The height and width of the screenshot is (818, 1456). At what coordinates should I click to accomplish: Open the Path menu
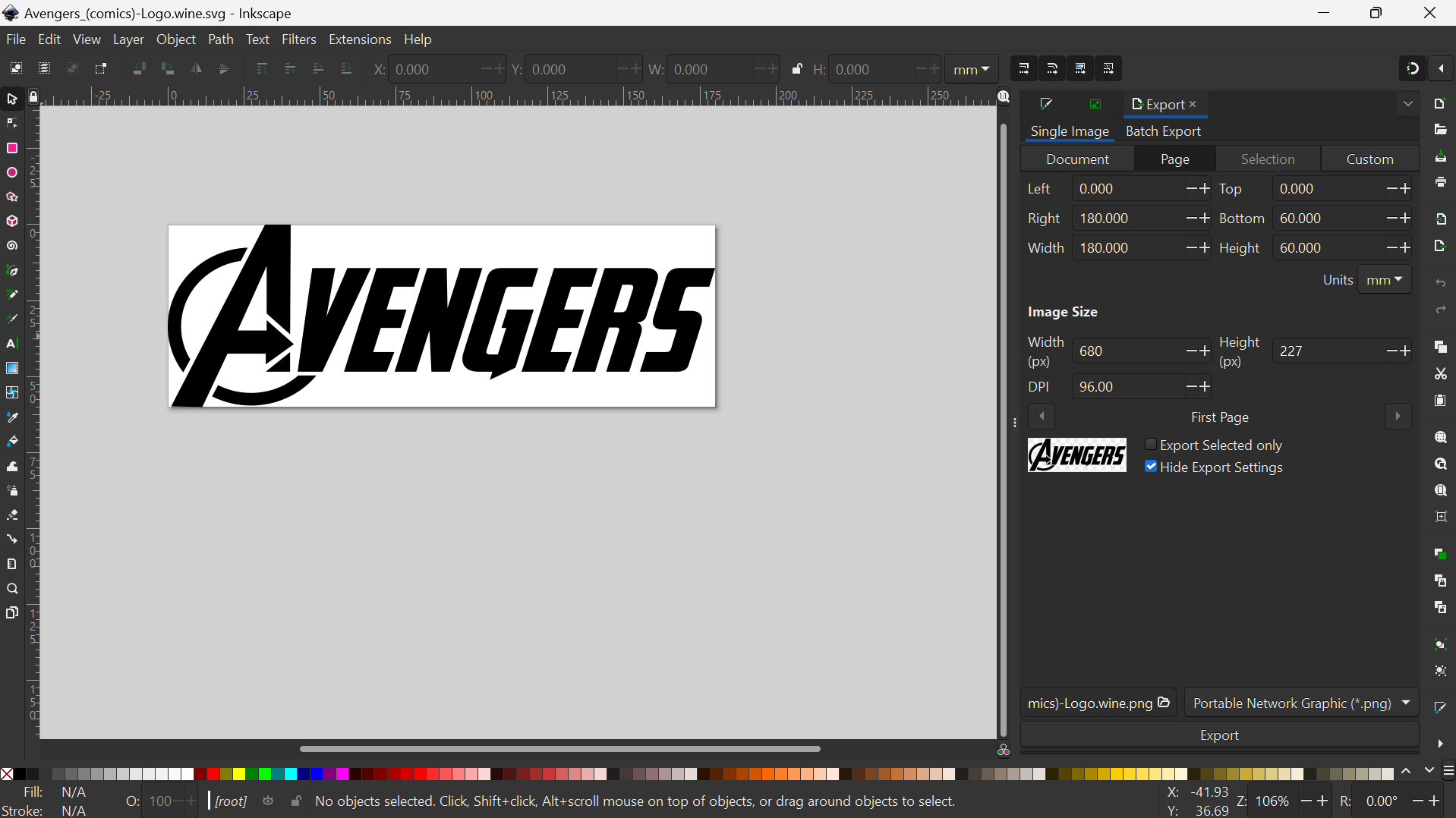pyautogui.click(x=220, y=39)
